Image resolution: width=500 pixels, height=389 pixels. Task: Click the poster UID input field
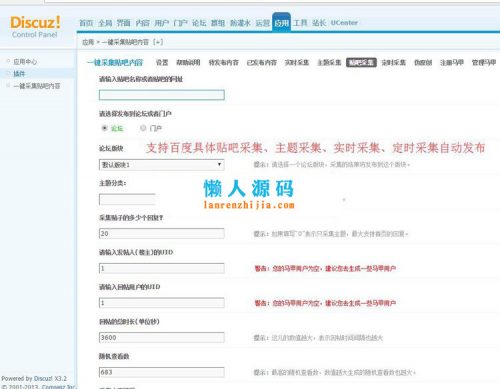[162, 268]
